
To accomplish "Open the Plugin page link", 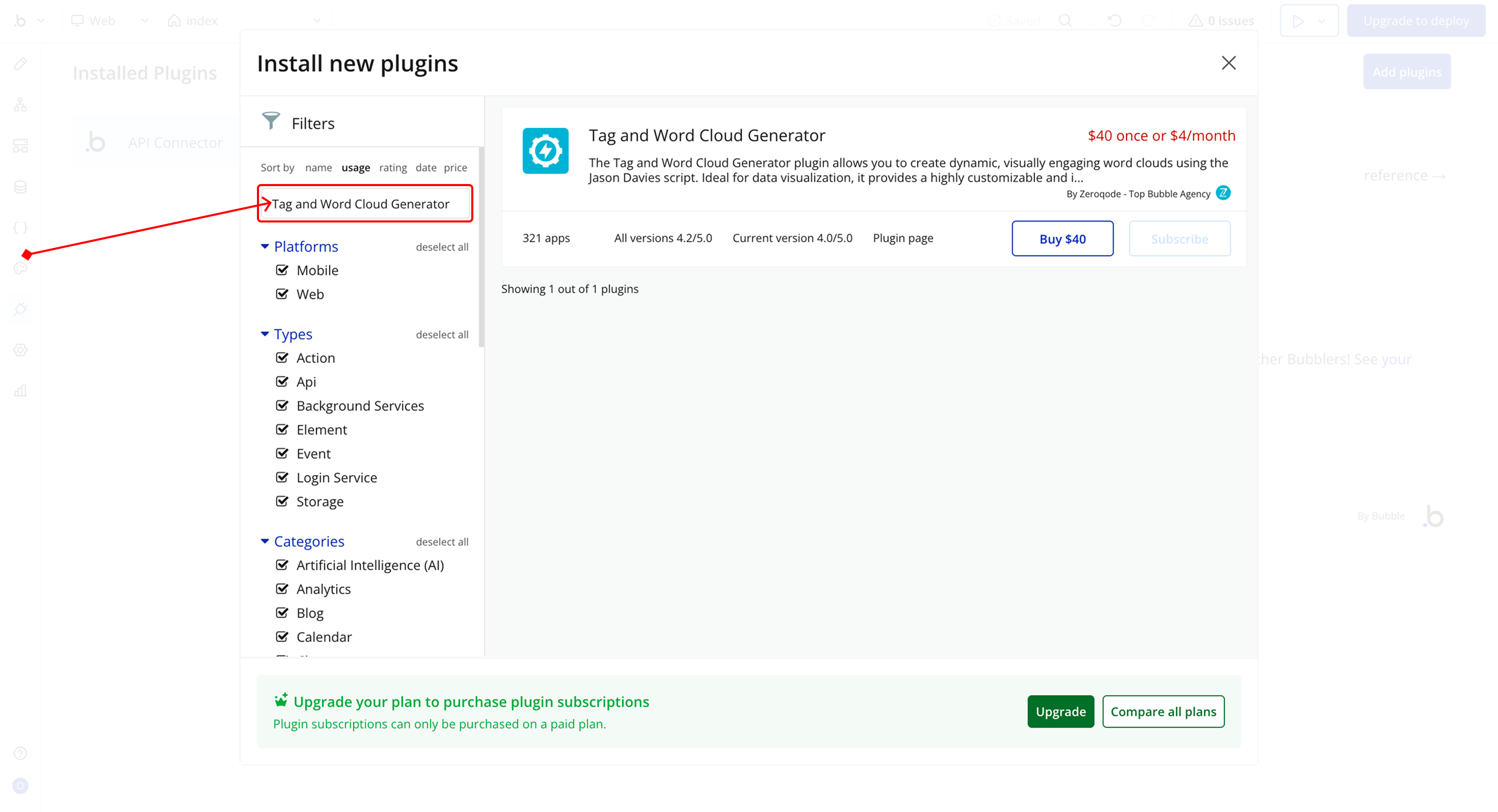I will pyautogui.click(x=902, y=238).
